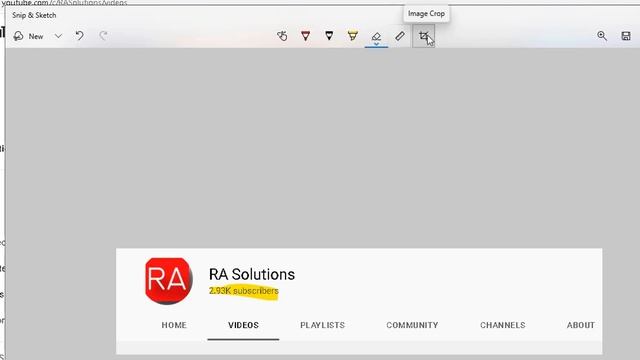
Task: Open the Zoom control
Action: click(x=602, y=36)
